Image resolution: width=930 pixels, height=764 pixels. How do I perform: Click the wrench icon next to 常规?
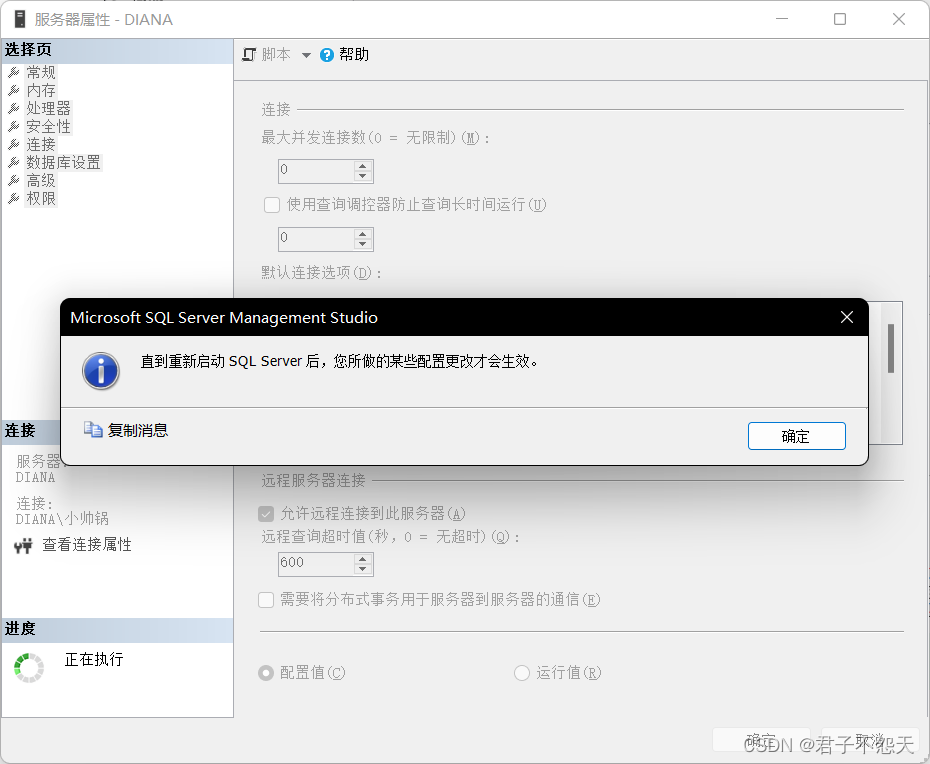14,72
